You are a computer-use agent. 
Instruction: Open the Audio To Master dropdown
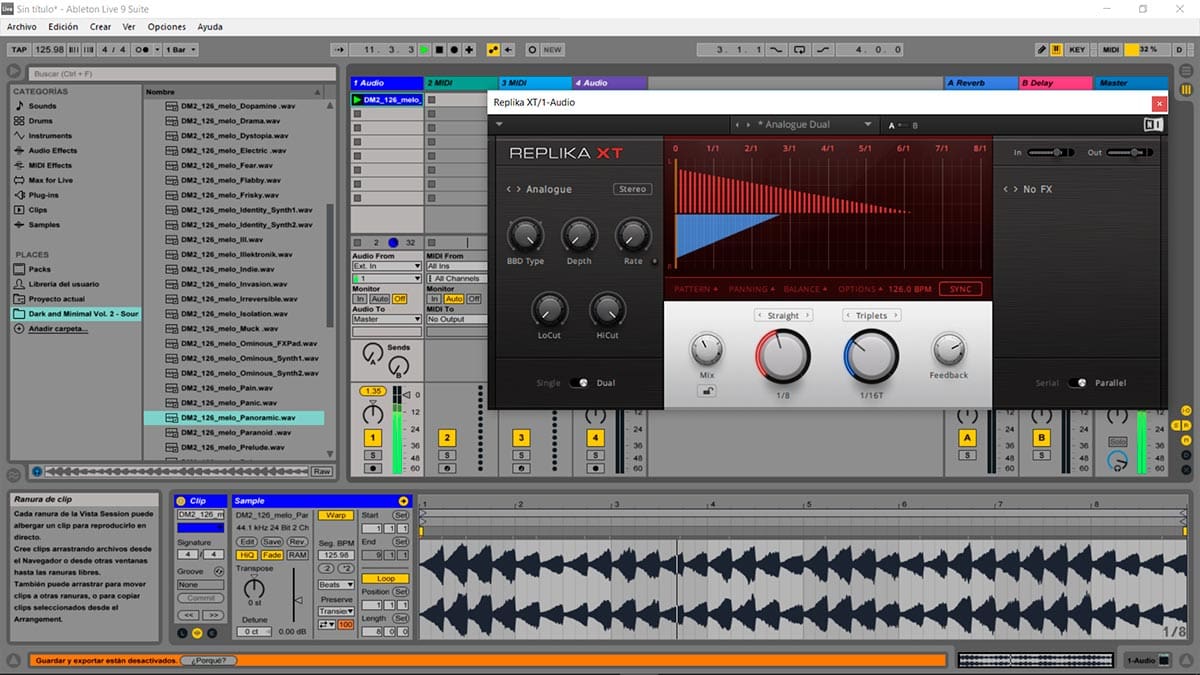tap(386, 319)
